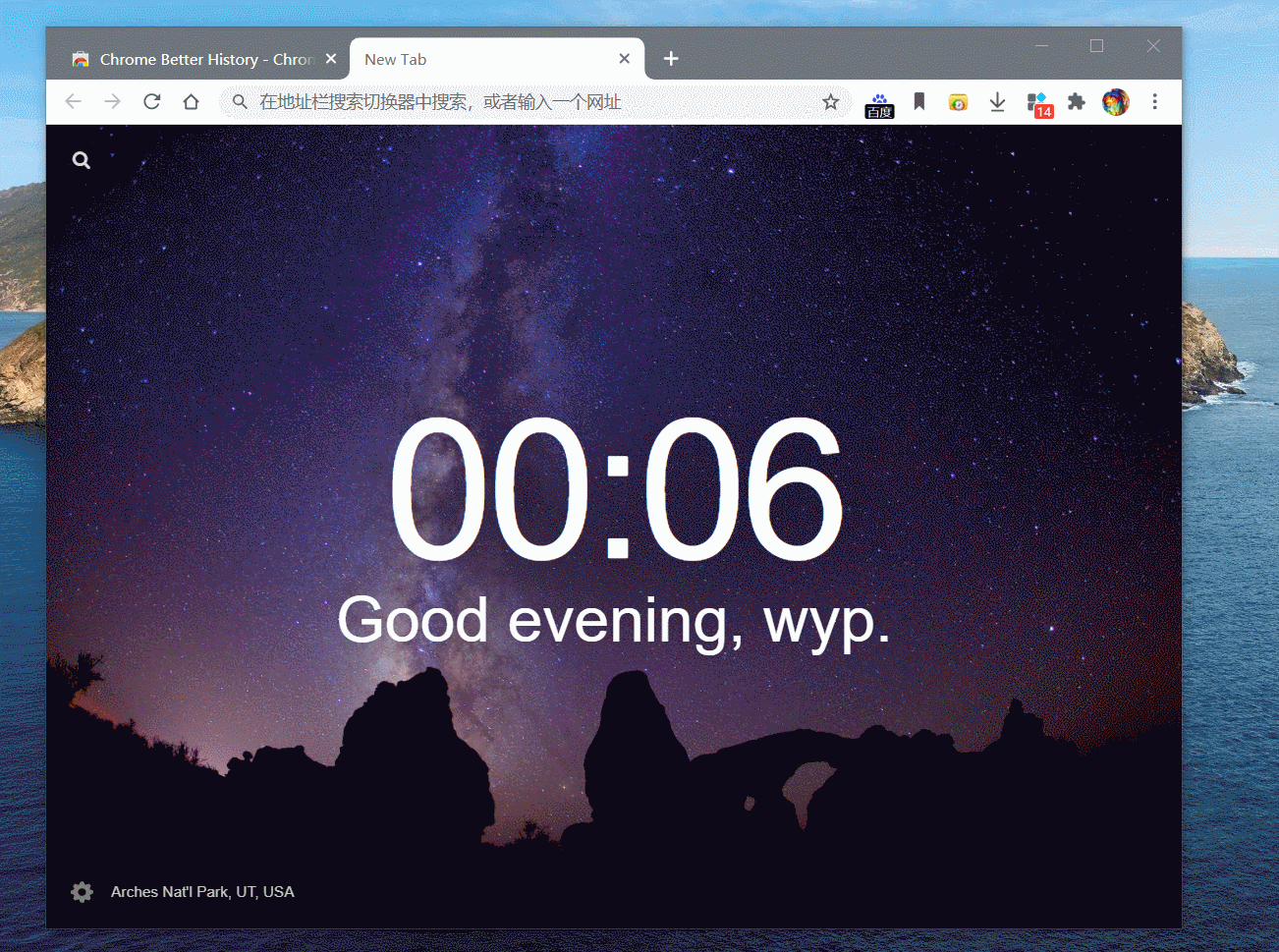Screen dimensions: 1279x952
Task: Open the extension with the 14 badge
Action: (1039, 104)
